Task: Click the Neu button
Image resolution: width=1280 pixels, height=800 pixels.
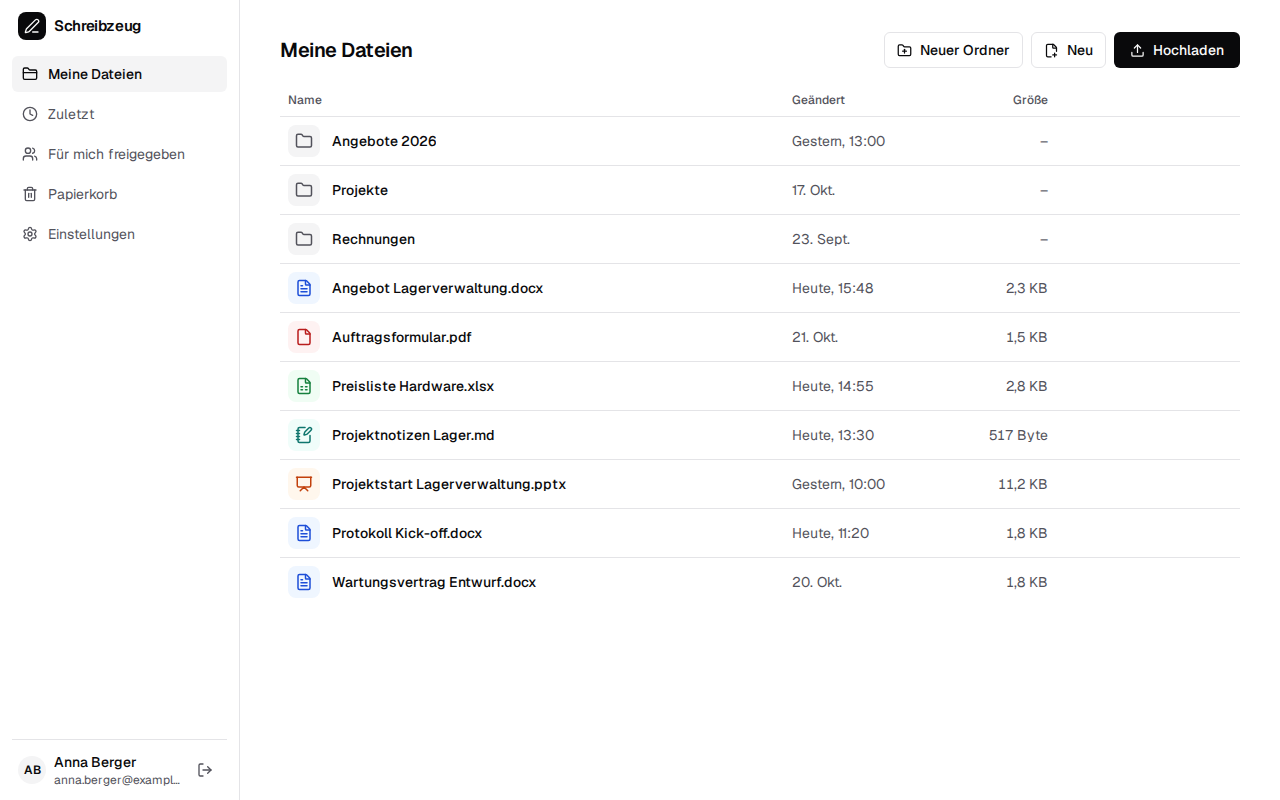Action: [1068, 50]
